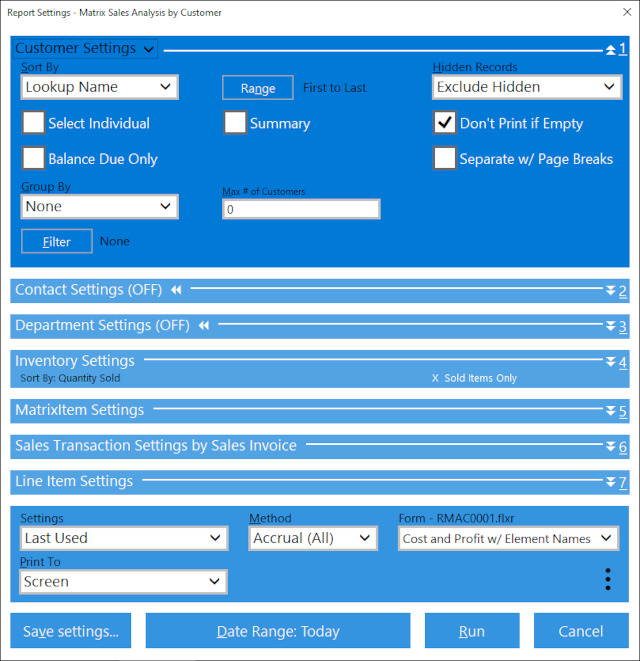
Task: Open the Customer Settings header menu
Action: pos(85,48)
